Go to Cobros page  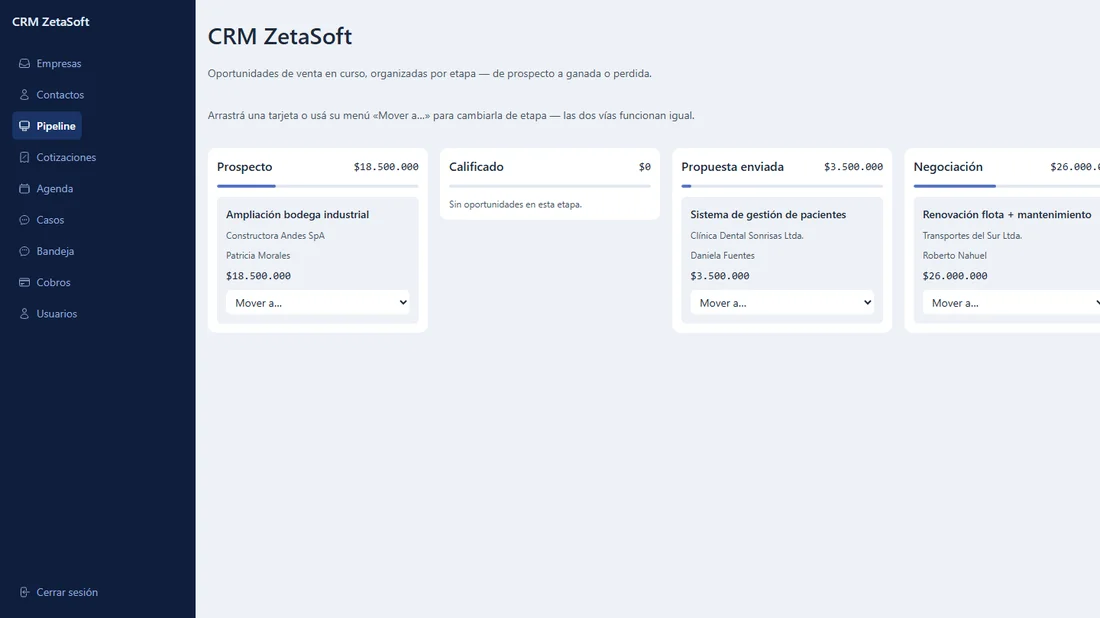(x=44, y=283)
